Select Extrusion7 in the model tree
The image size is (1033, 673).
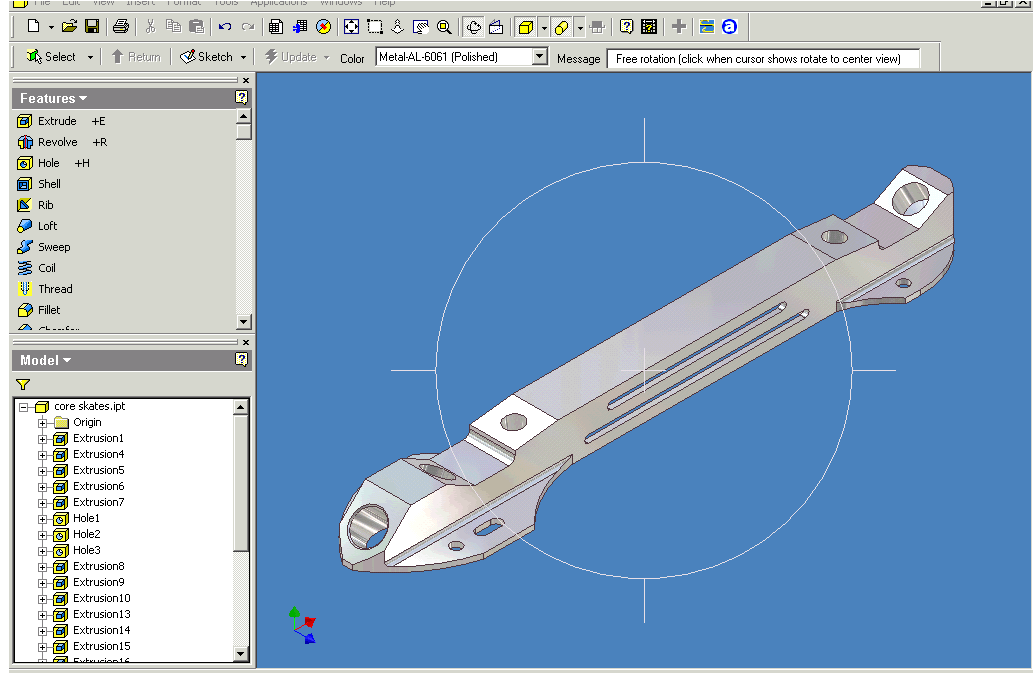98,502
